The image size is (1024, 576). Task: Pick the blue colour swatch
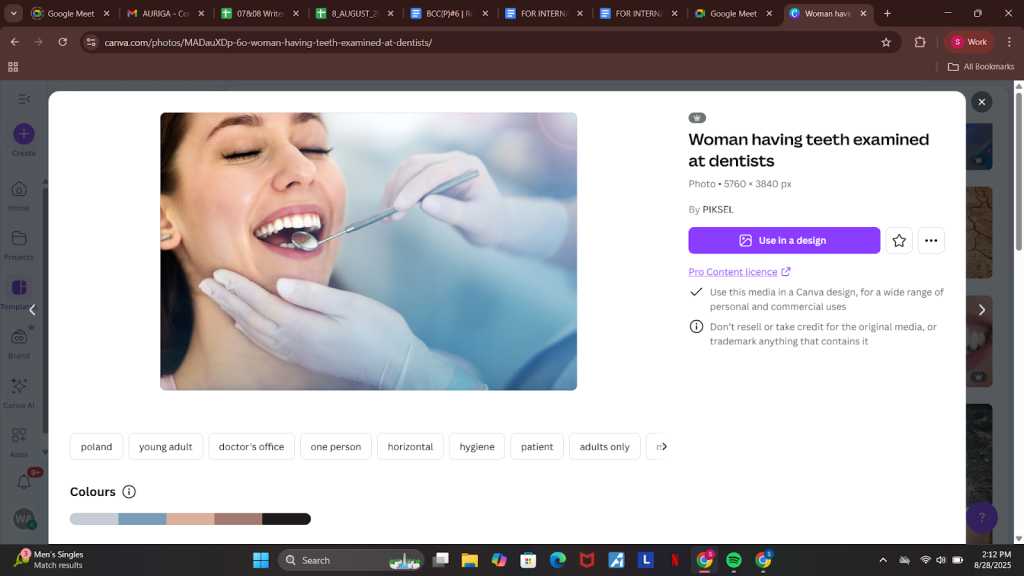coord(142,519)
